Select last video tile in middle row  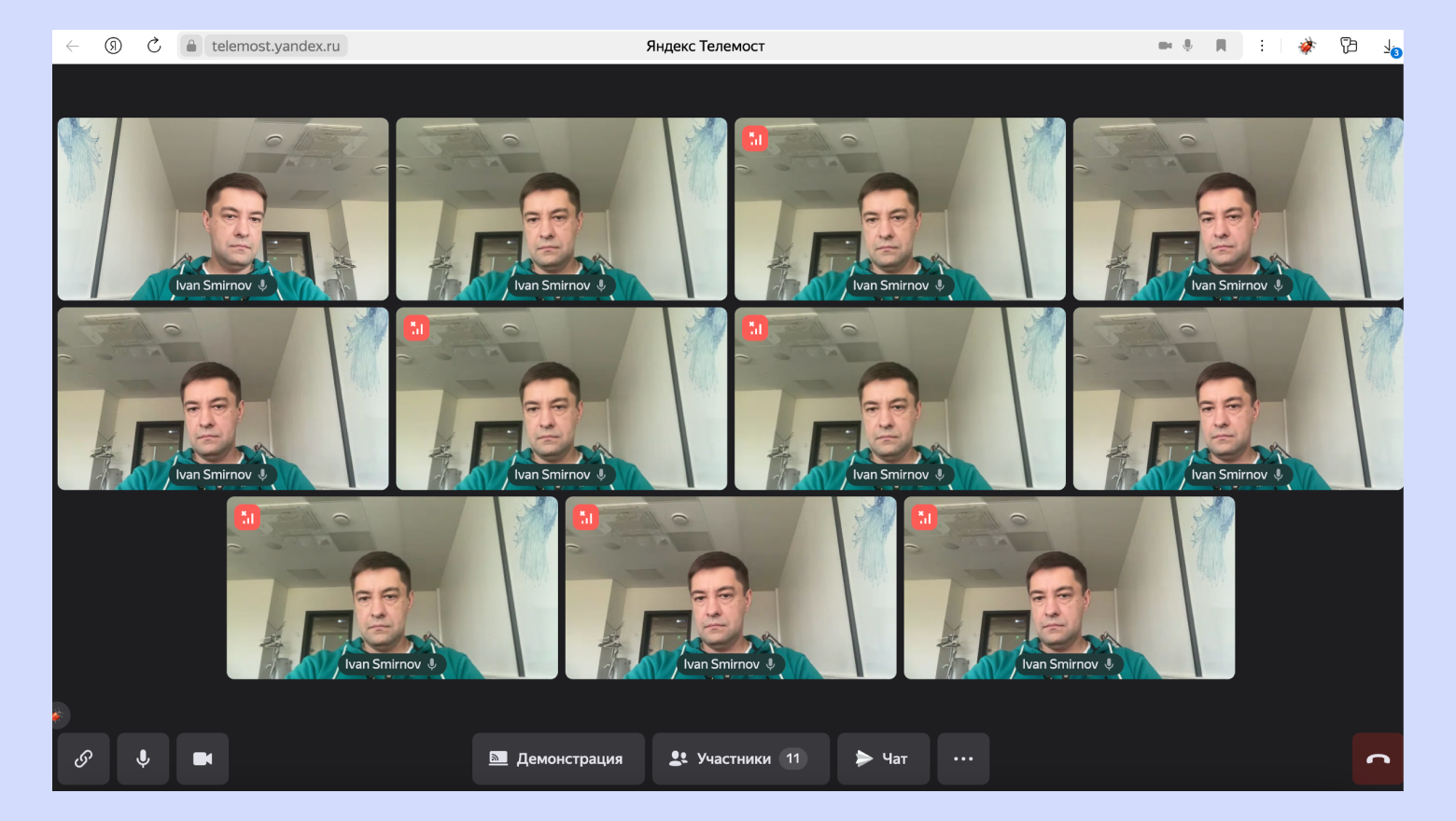[1239, 398]
